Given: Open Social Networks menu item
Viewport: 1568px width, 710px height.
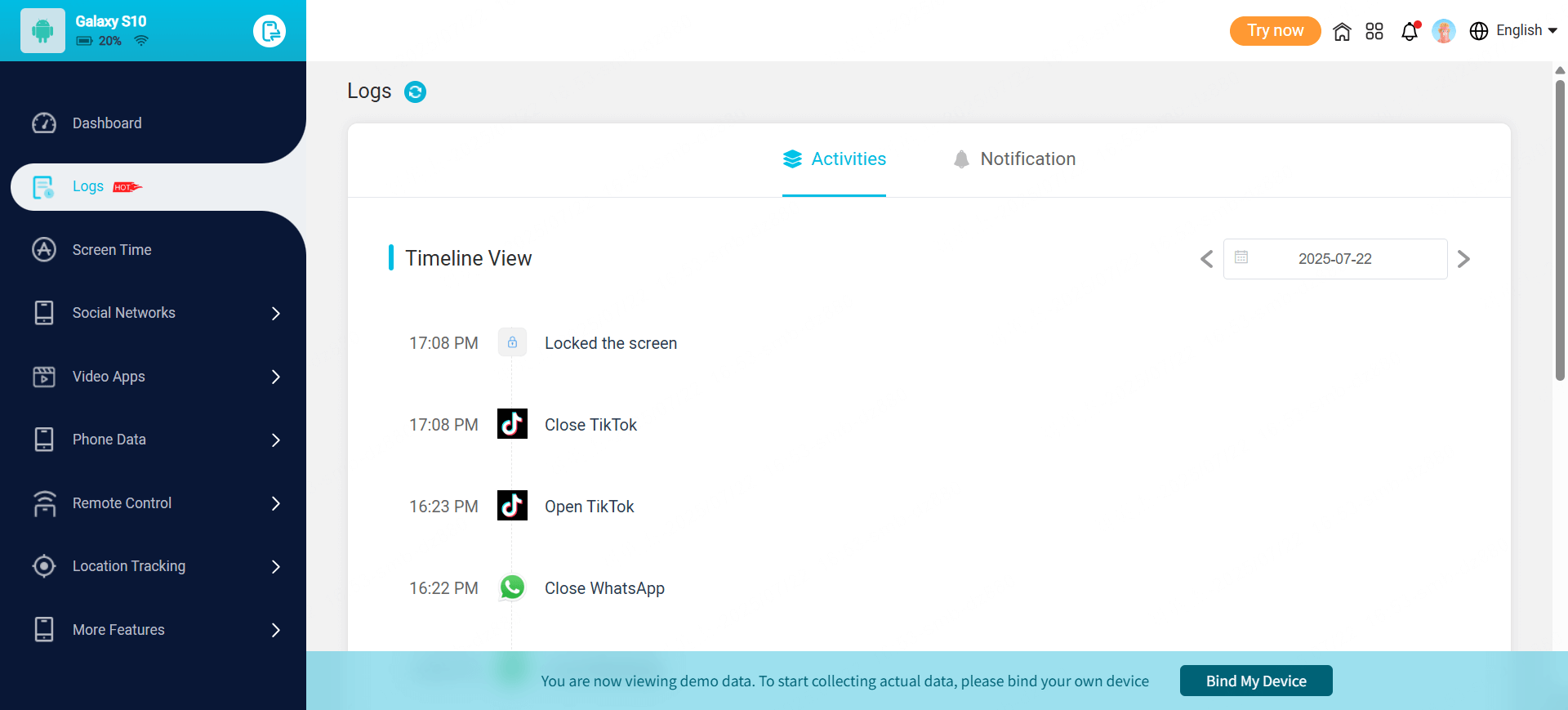Looking at the screenshot, I should point(124,313).
